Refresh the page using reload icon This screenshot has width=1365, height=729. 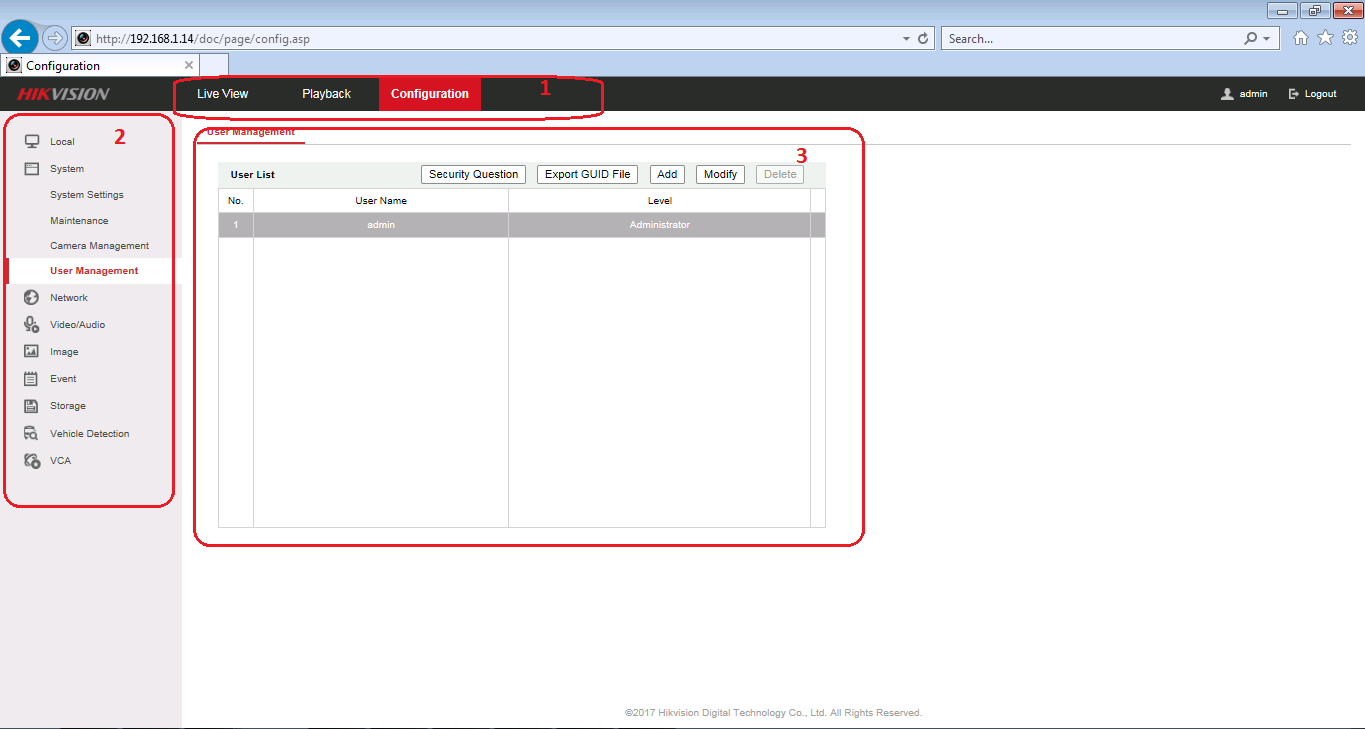click(x=923, y=39)
